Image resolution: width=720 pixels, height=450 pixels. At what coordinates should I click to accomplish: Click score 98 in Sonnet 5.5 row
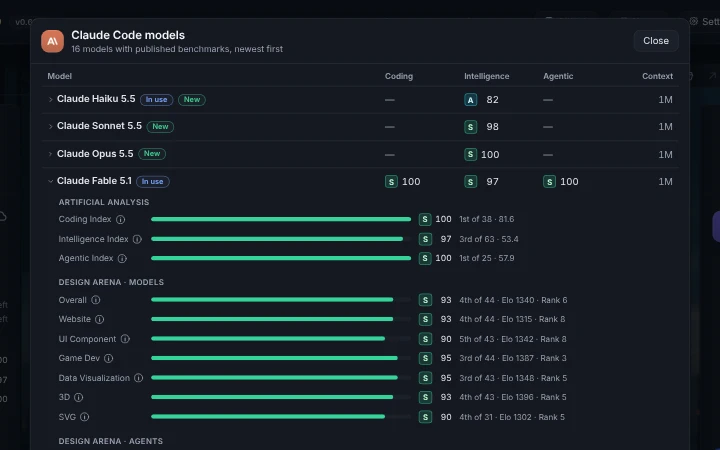[492, 127]
